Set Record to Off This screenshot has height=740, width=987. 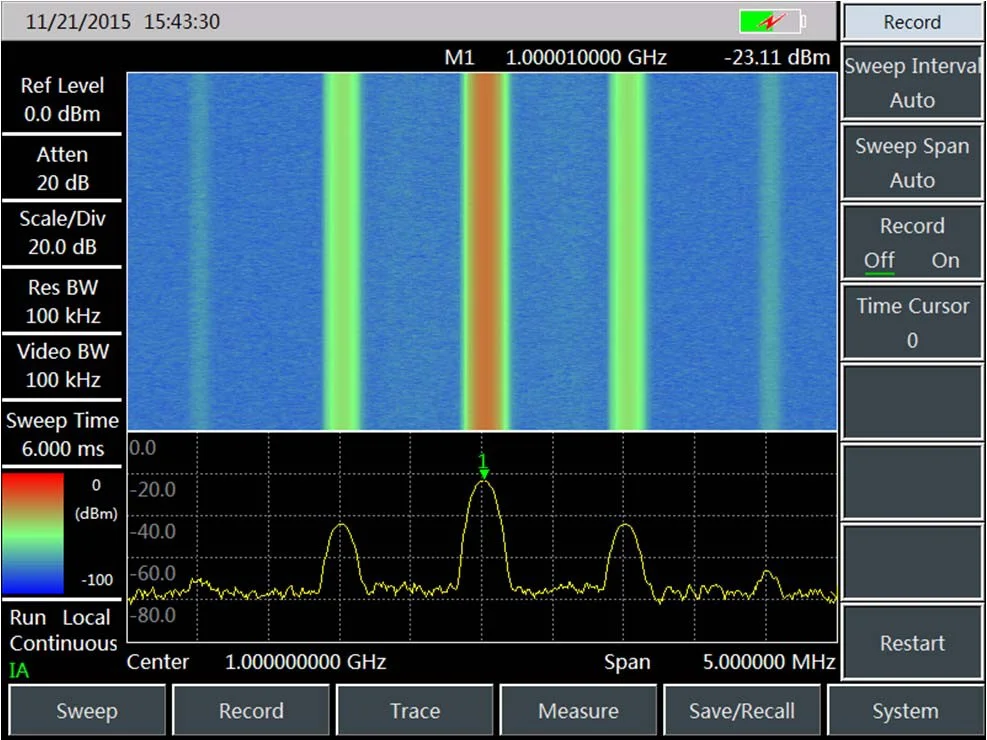coord(879,260)
